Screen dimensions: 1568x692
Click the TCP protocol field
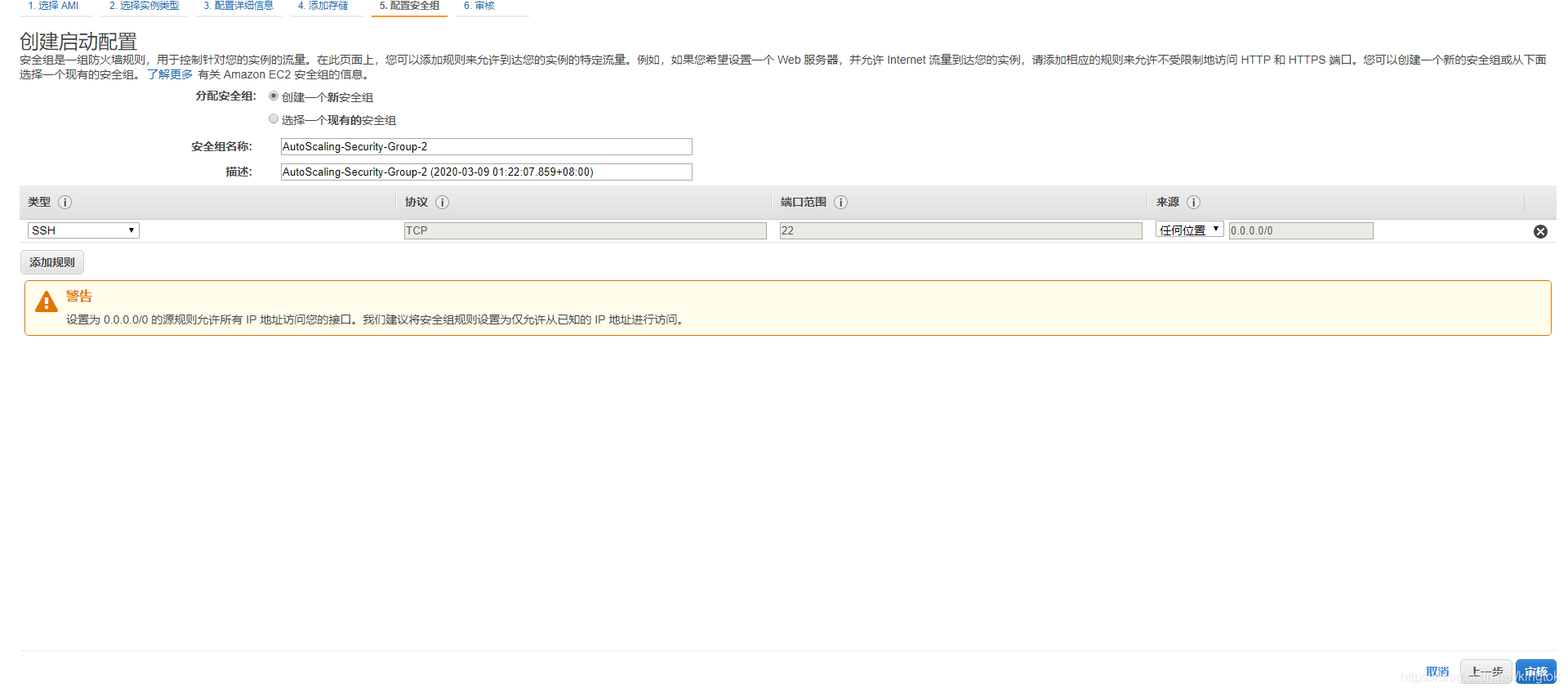click(586, 230)
